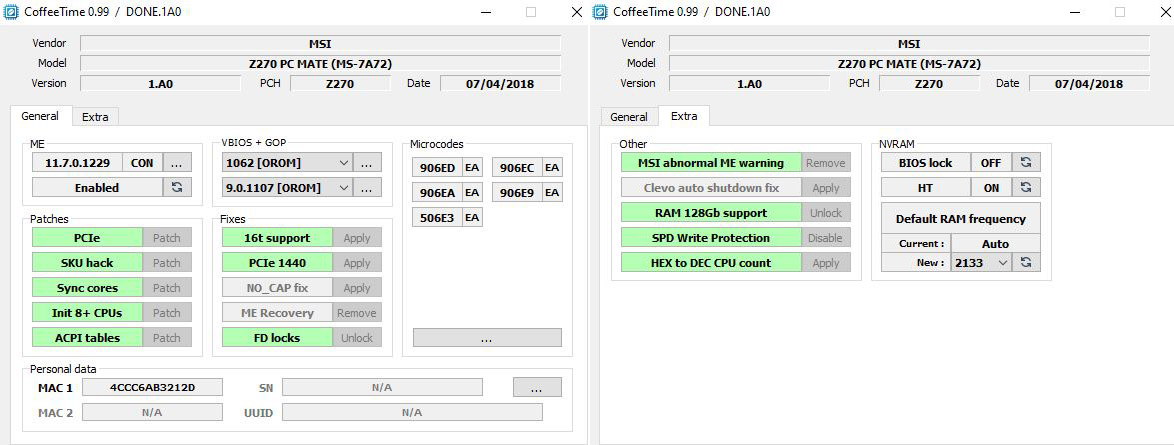1174x445 pixels.
Task: Click refresh icon beside New RAM frequency
Action: click(x=1026, y=263)
